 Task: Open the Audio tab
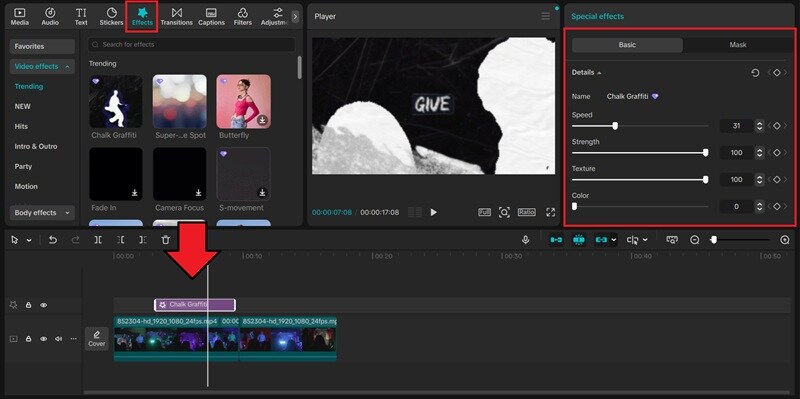50,16
